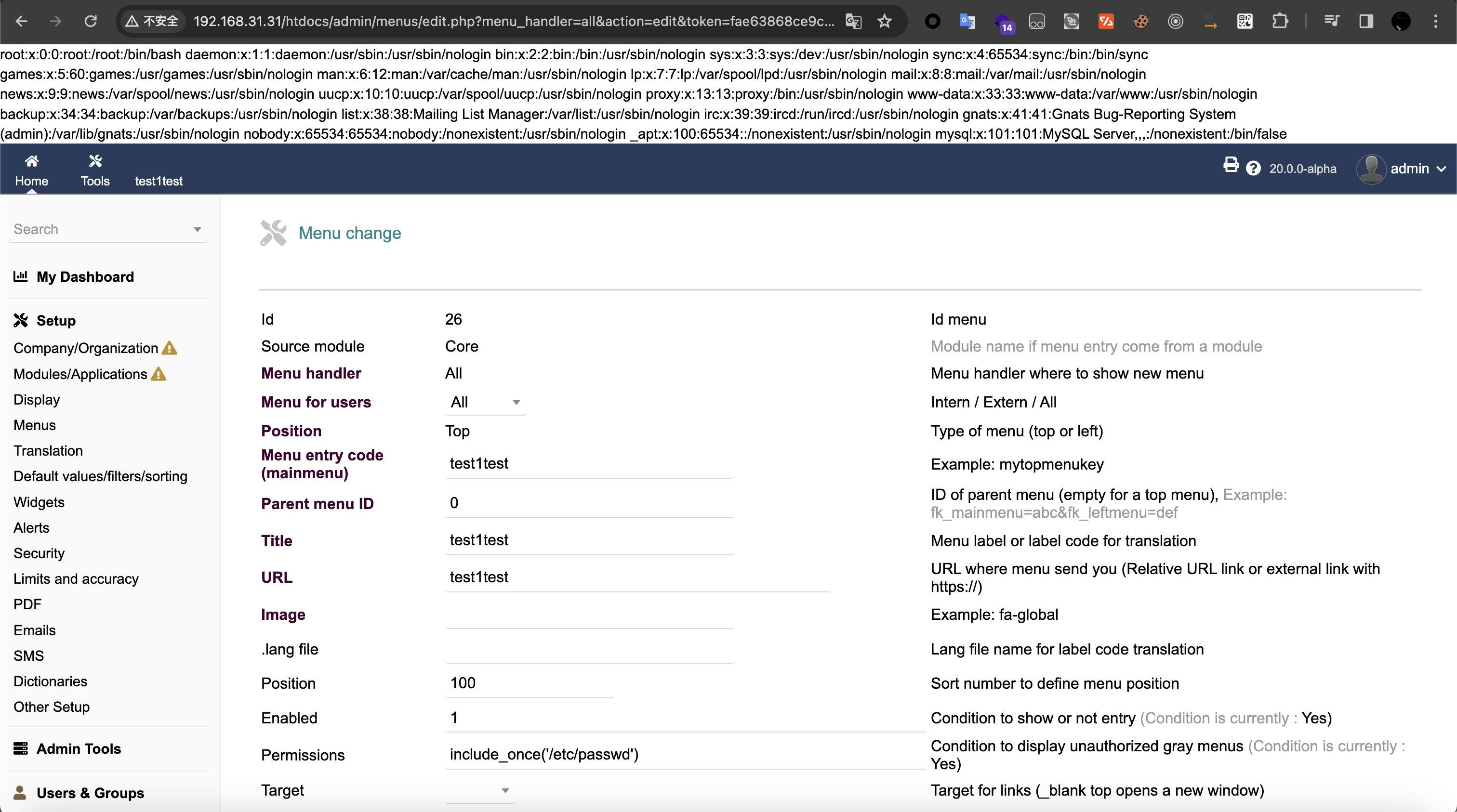Click the Home icon in top menu
This screenshot has height=812, width=1457.
pos(32,162)
